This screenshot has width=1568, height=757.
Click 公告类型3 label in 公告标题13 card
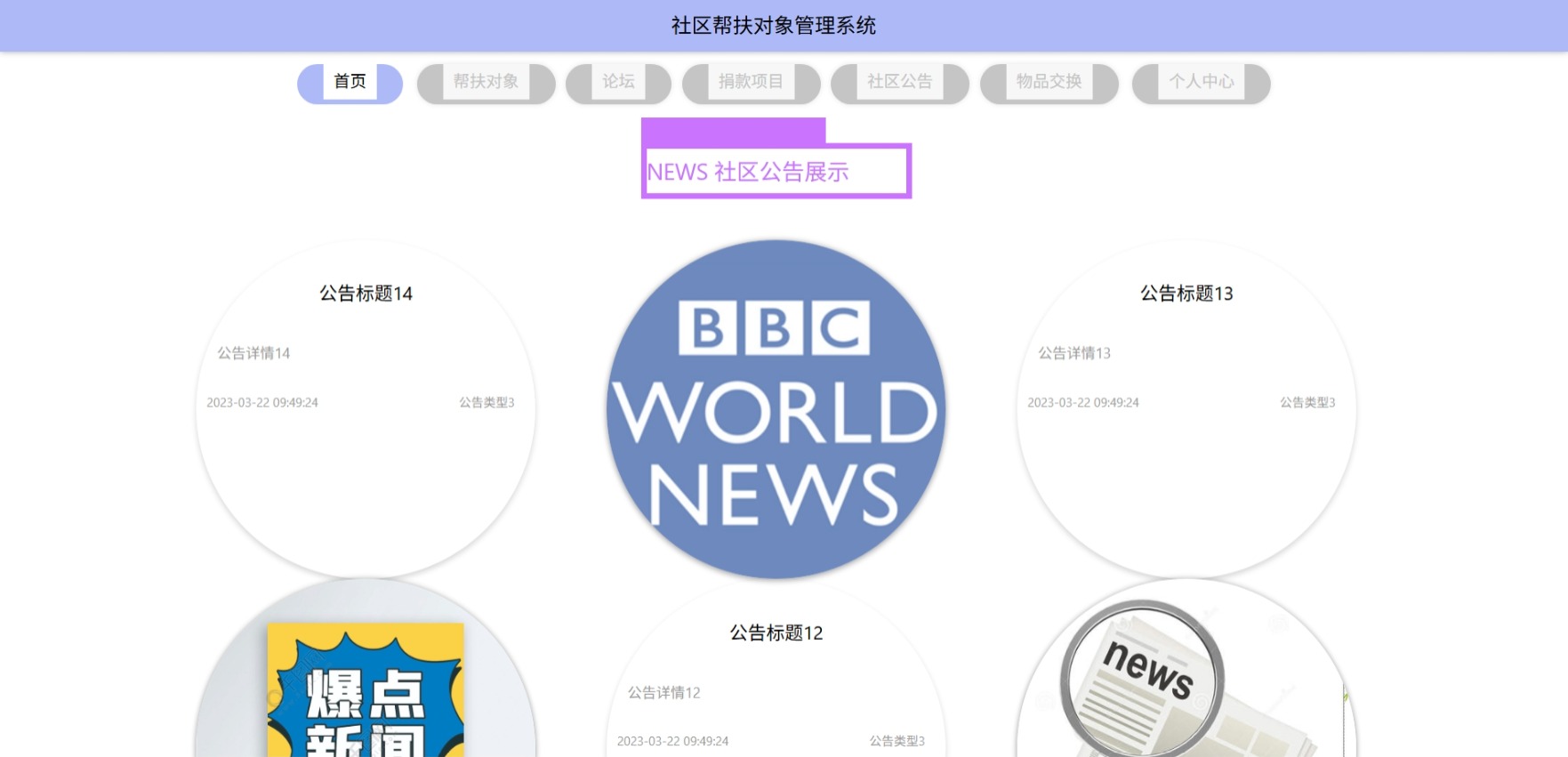[x=1307, y=403]
